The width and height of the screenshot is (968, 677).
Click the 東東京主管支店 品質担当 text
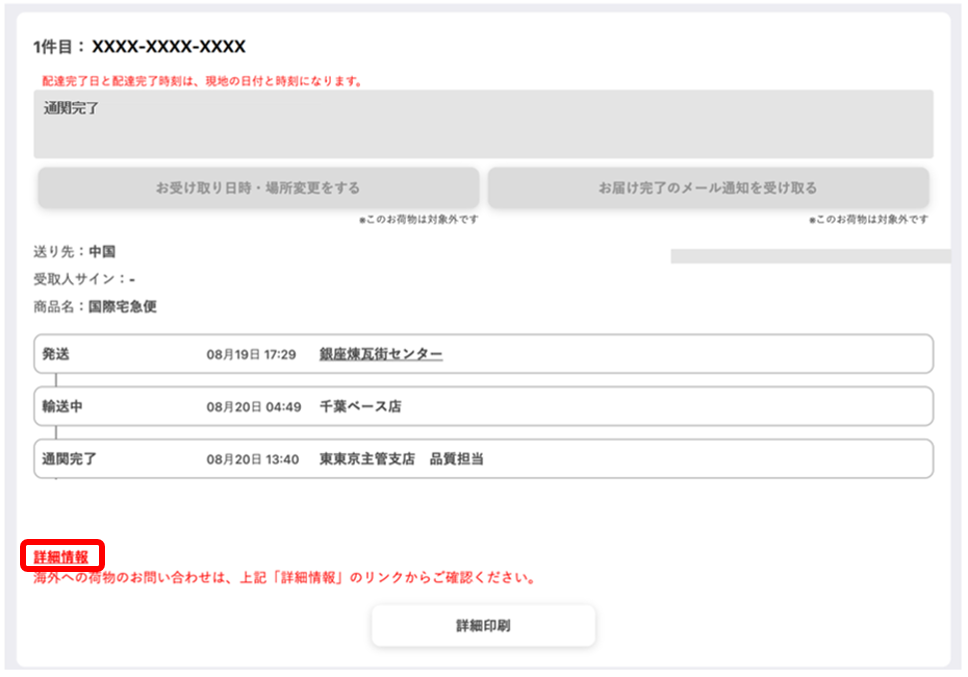(x=401, y=460)
